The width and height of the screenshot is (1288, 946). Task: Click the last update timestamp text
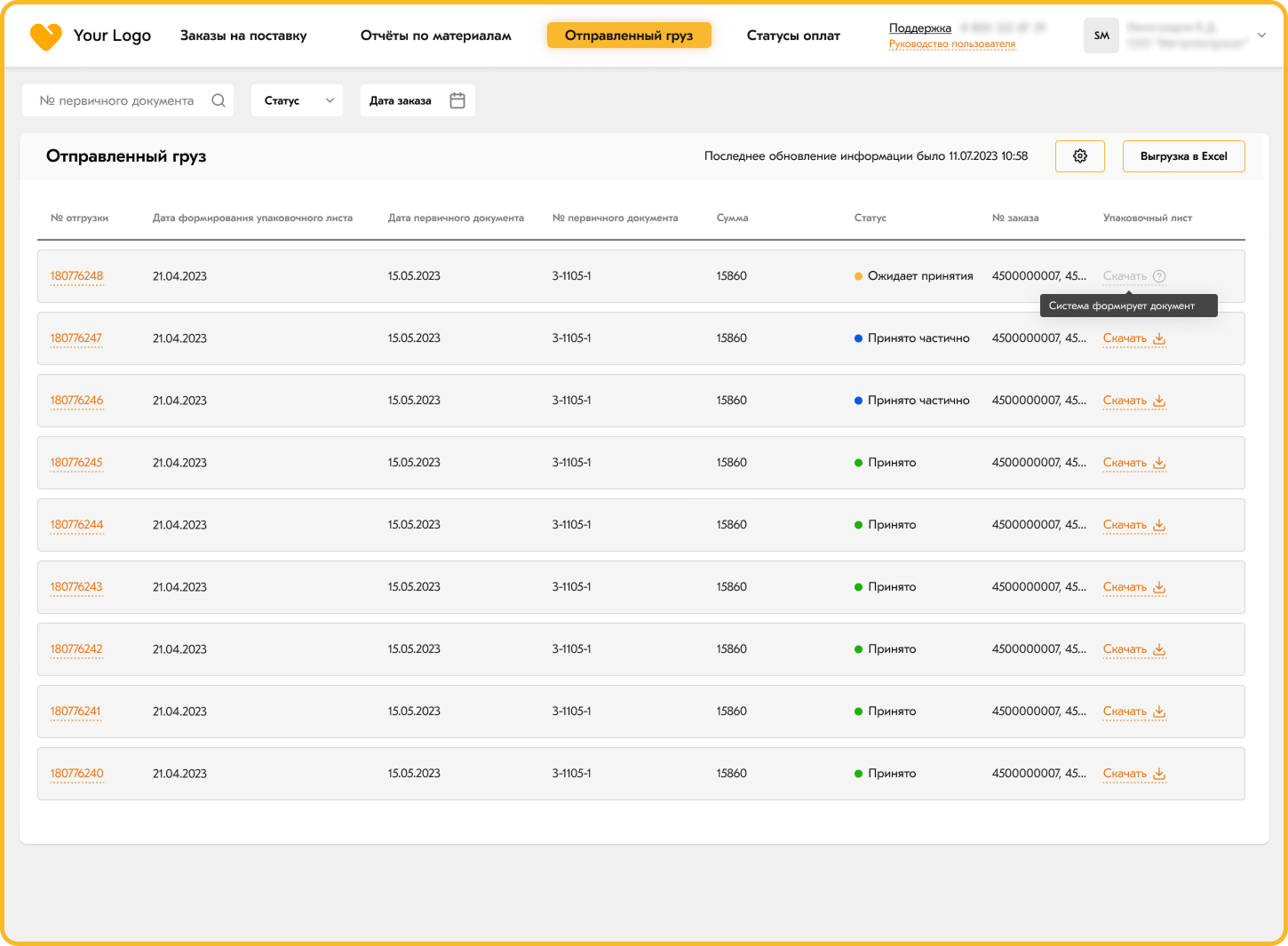tap(866, 156)
